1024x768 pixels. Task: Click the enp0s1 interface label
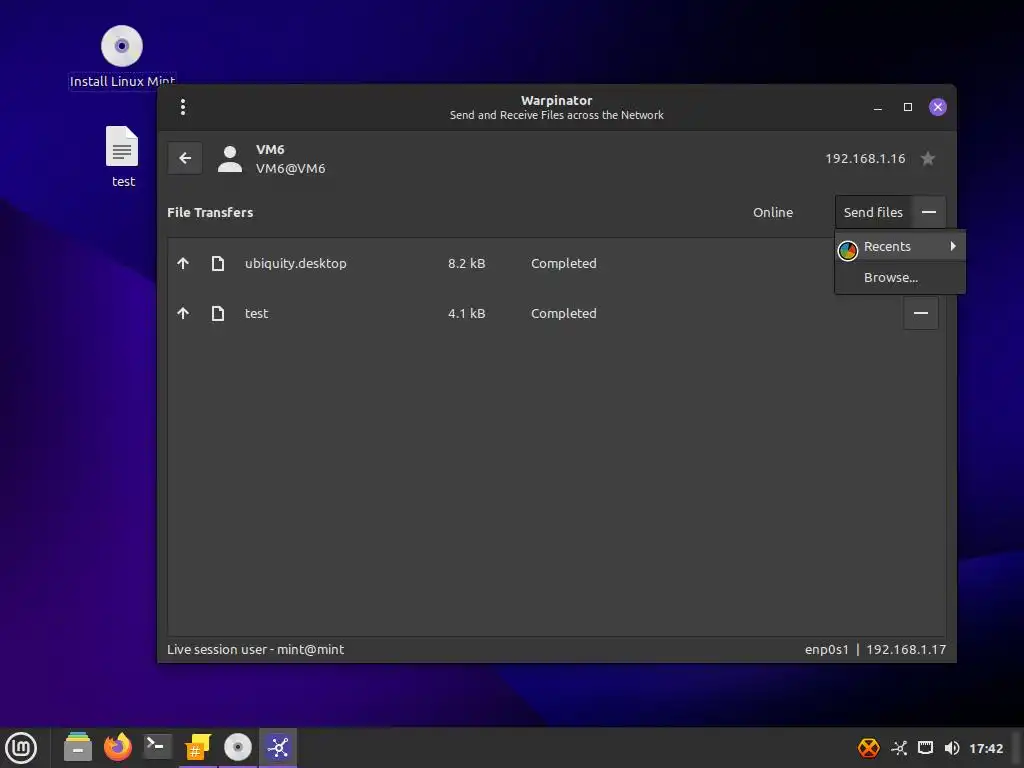(826, 650)
